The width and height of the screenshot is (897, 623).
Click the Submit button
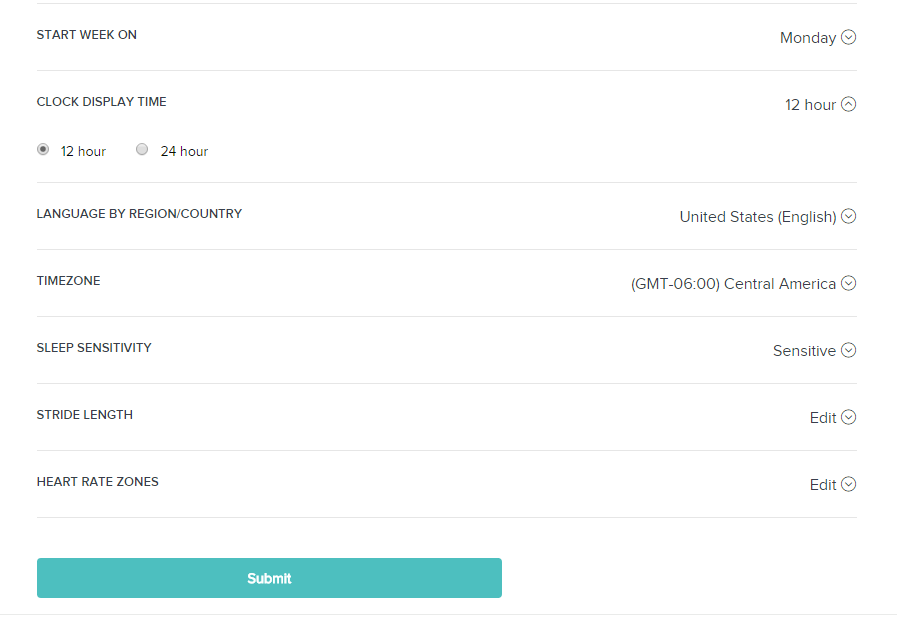[x=269, y=578]
